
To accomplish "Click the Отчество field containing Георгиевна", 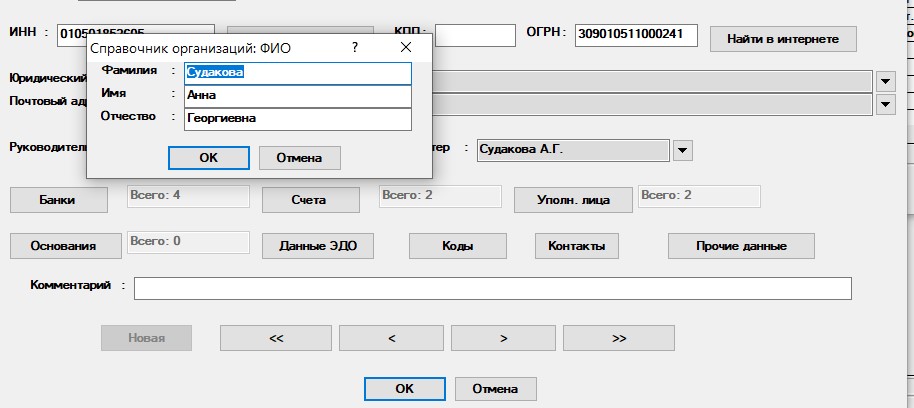I will point(298,118).
